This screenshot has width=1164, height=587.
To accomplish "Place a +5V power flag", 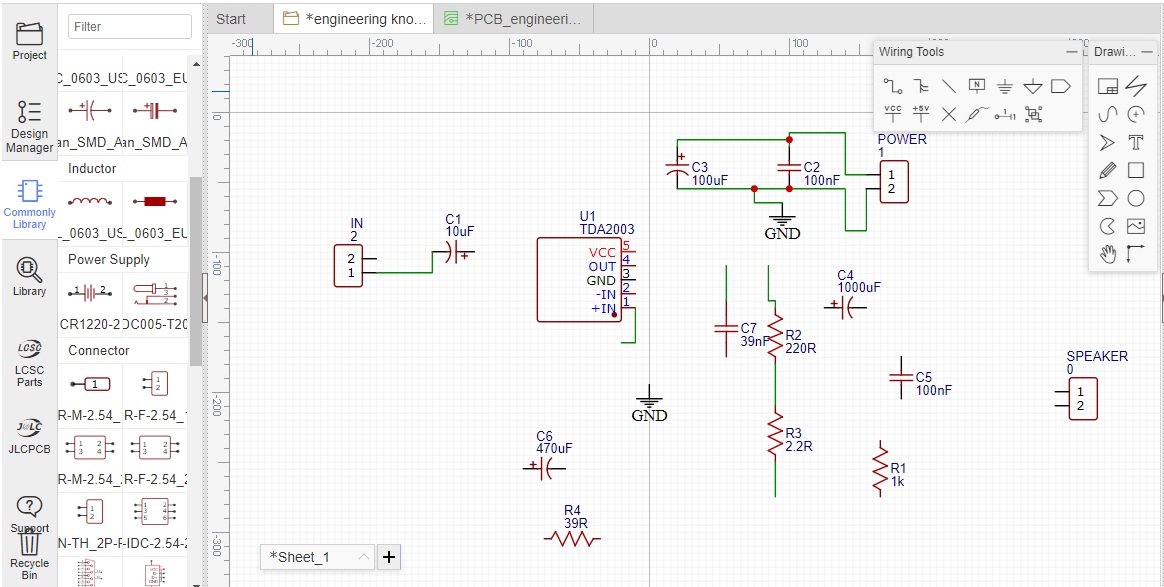I will 921,114.
